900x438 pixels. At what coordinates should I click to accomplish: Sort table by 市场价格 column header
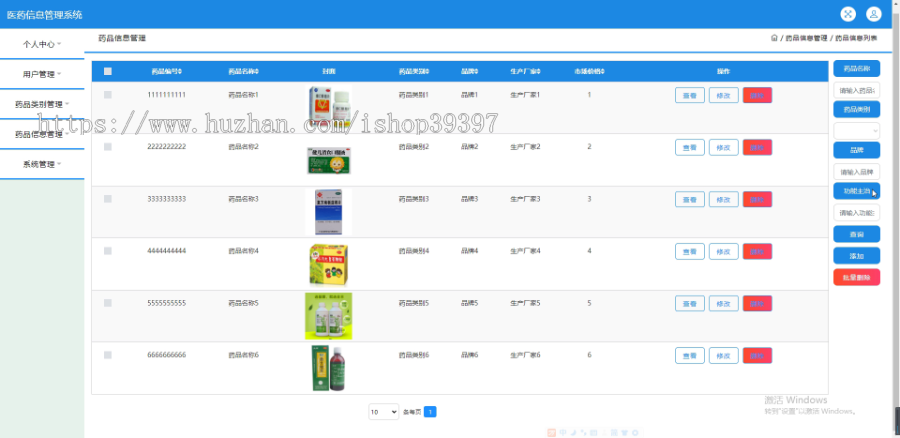pyautogui.click(x=589, y=72)
